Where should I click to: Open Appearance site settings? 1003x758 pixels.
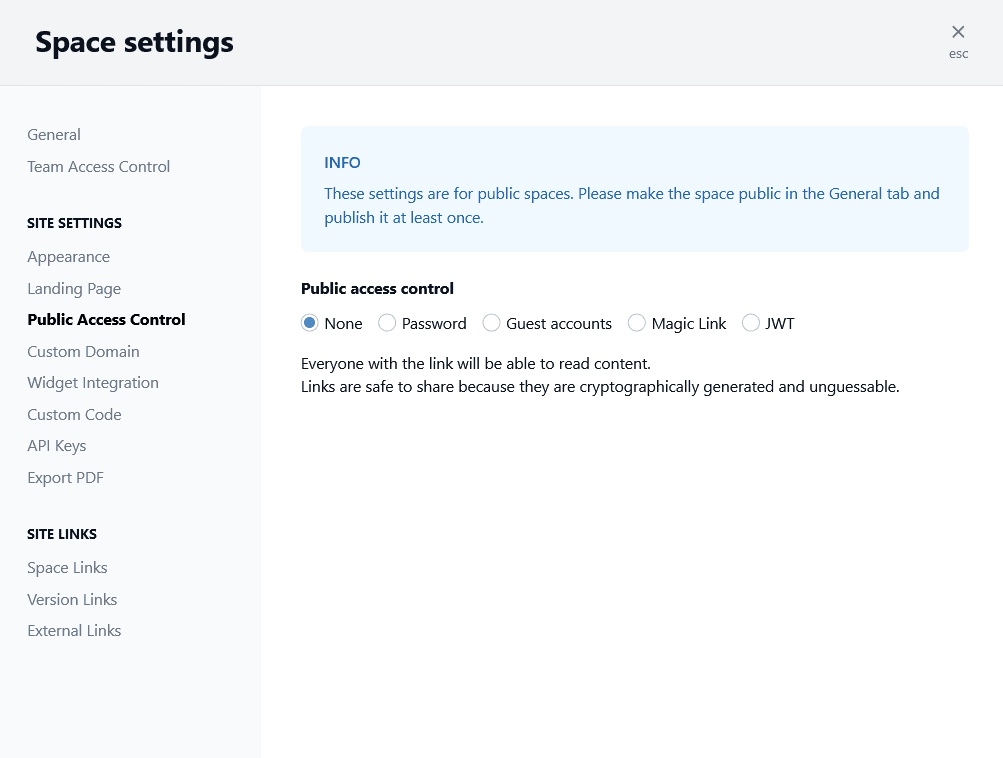(x=68, y=257)
